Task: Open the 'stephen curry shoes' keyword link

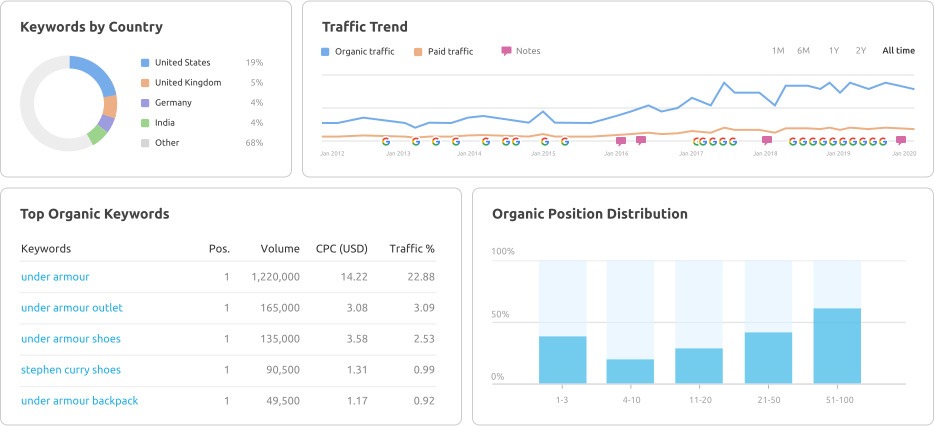Action: click(x=71, y=369)
